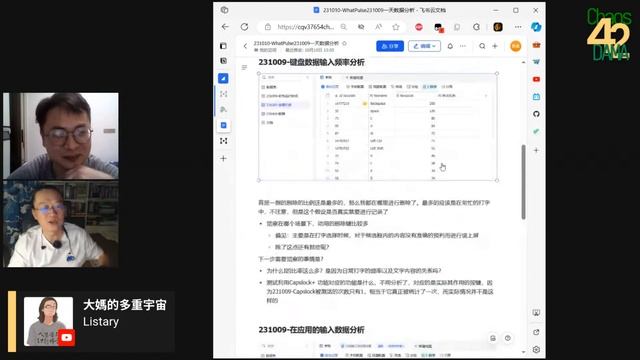Open the Edge workspaces icon in title bar
640x360 pixels.
(224, 10)
